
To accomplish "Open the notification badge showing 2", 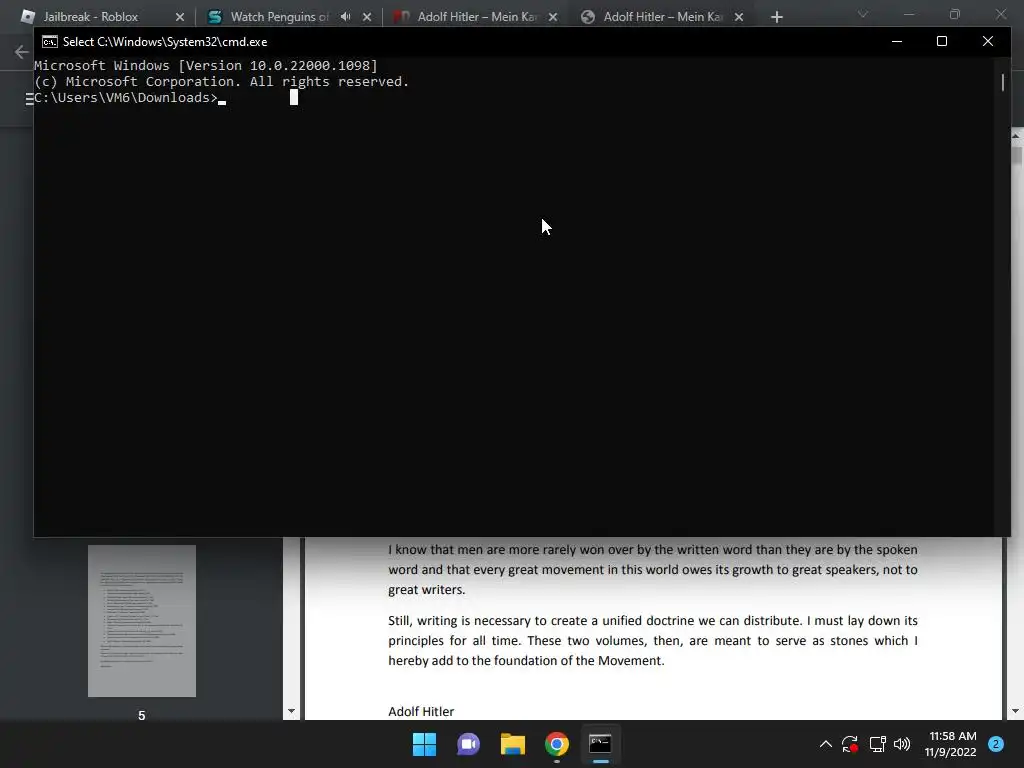I will click(996, 744).
